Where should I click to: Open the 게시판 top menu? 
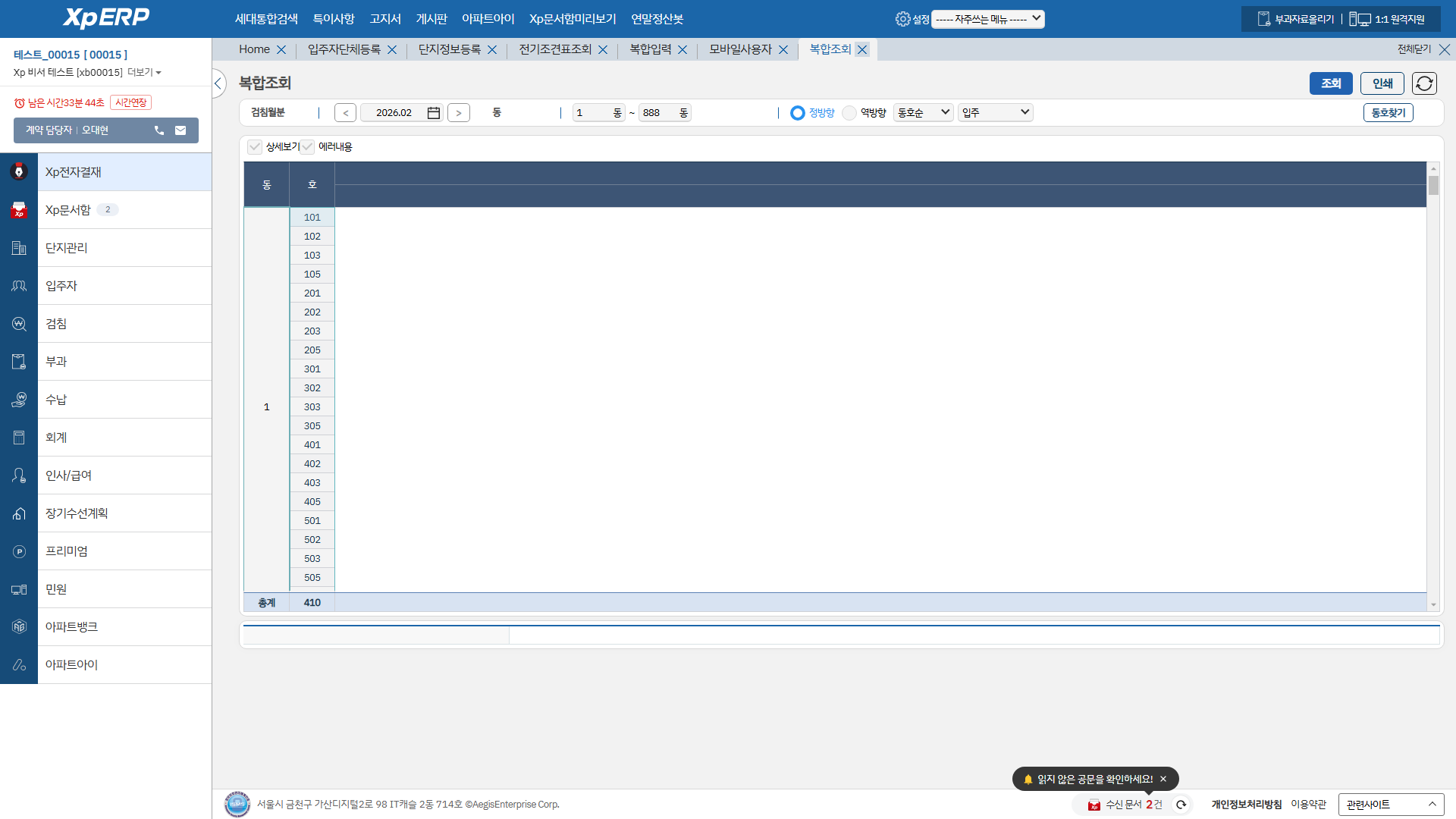(x=431, y=19)
